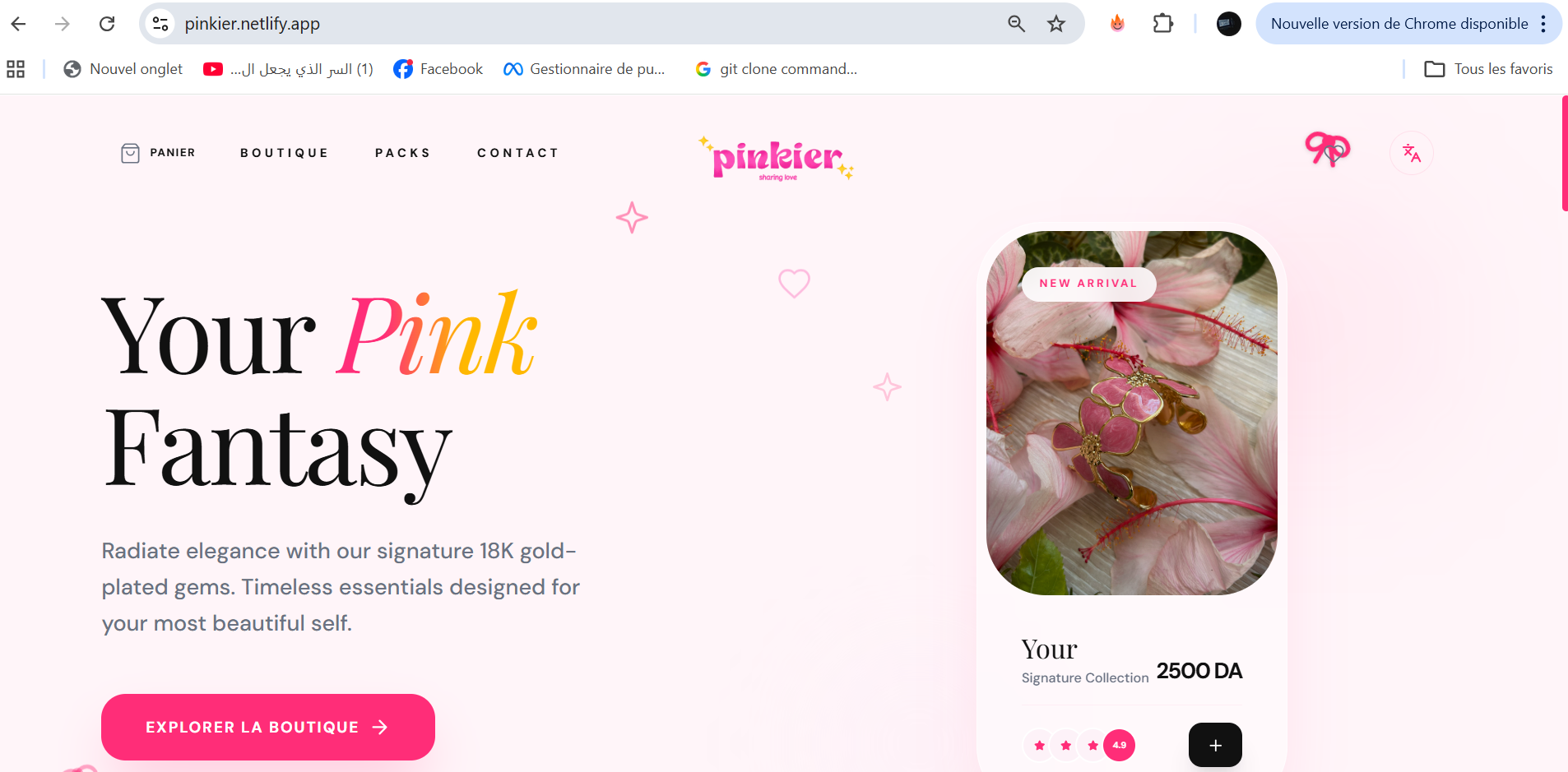Bookmark page with the star icon
The height and width of the screenshot is (772, 1568).
coord(1056,24)
